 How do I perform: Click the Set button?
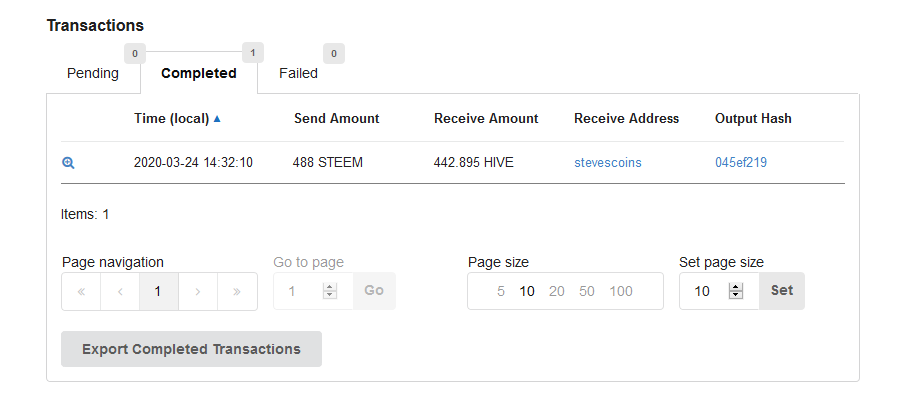(782, 291)
